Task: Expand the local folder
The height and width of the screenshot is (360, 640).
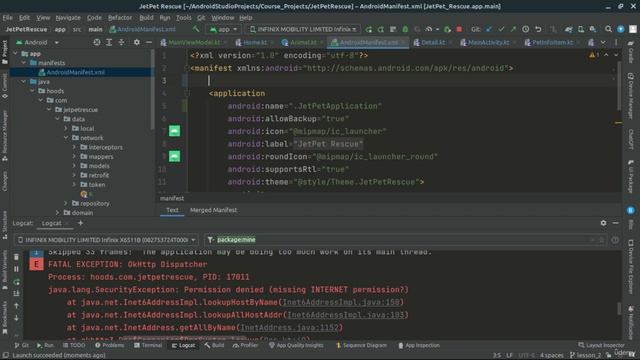Action: click(x=66, y=128)
